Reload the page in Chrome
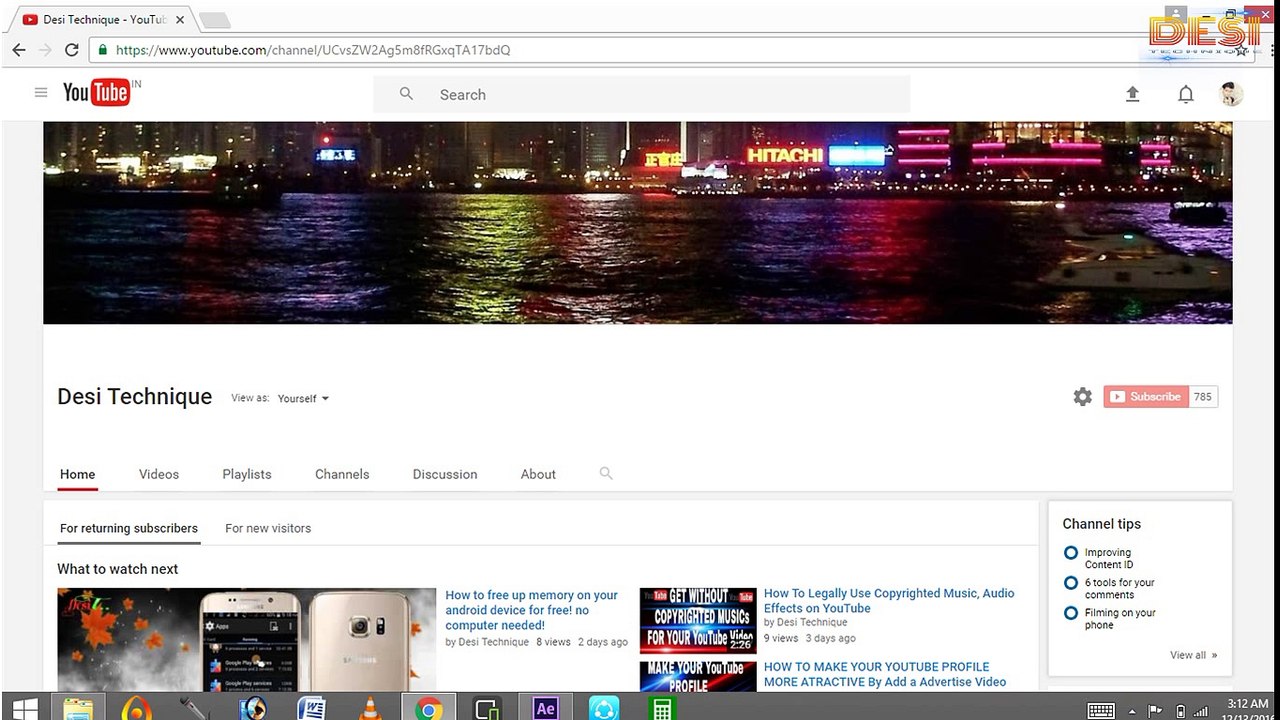 [72, 50]
